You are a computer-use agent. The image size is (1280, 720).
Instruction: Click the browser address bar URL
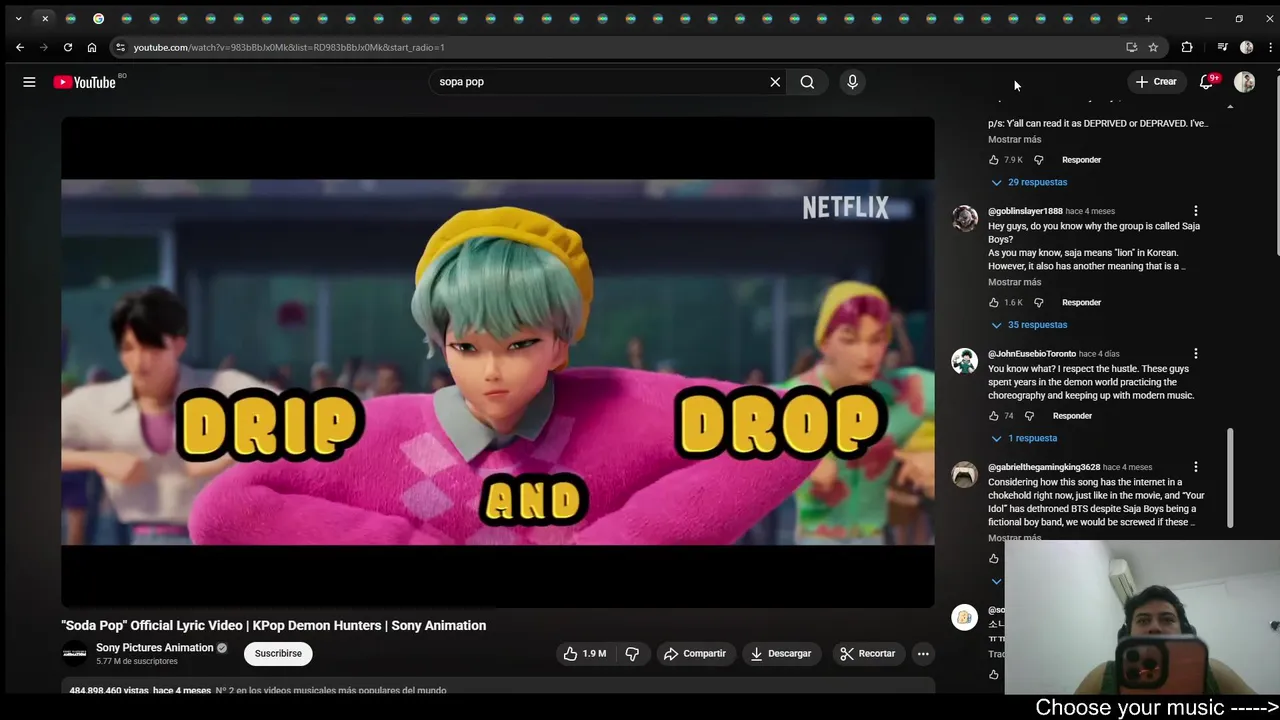[288, 47]
